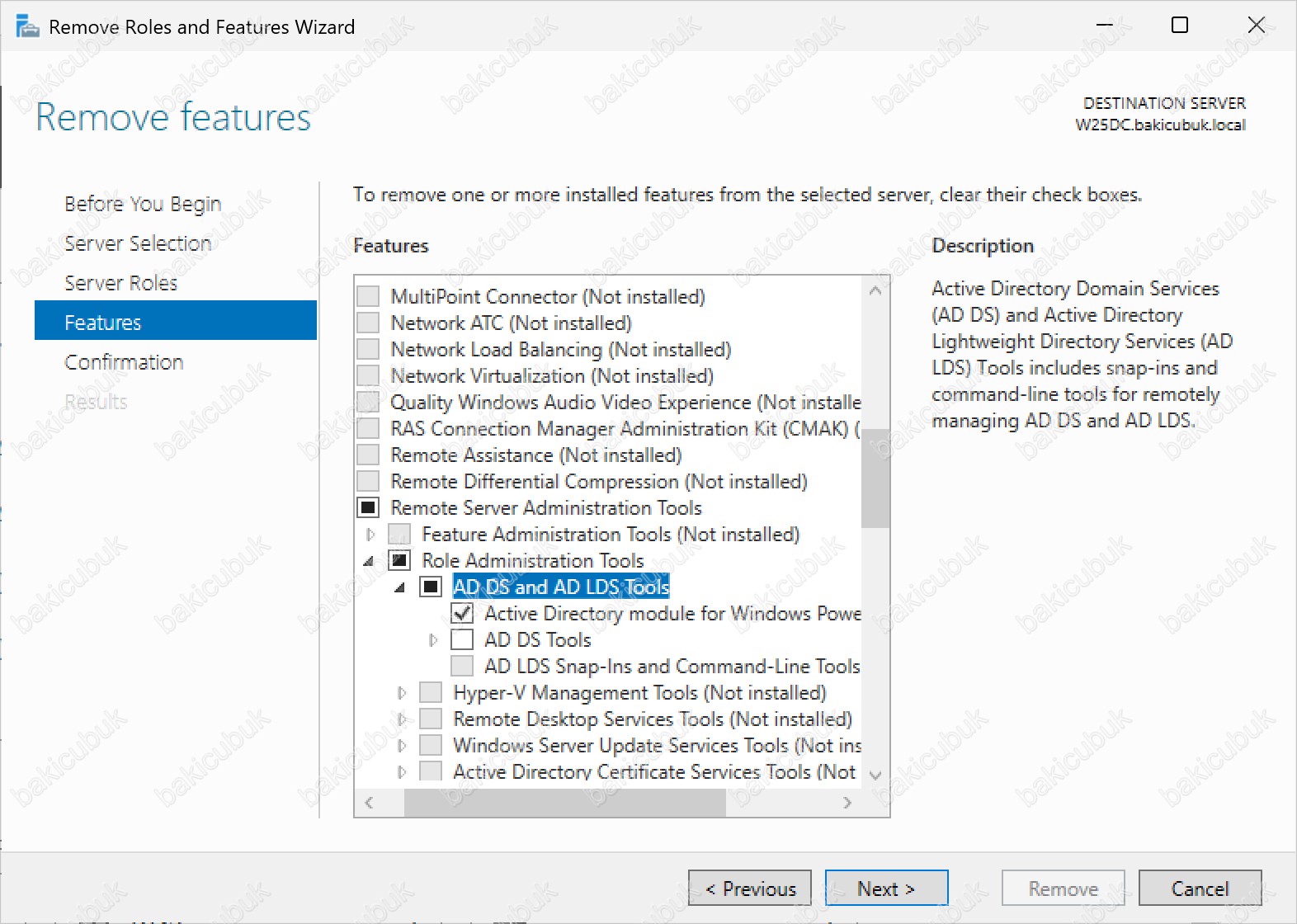This screenshot has height=924, width=1297.
Task: Select Active Directory module for Windows PowerShell row
Action: coord(672,613)
